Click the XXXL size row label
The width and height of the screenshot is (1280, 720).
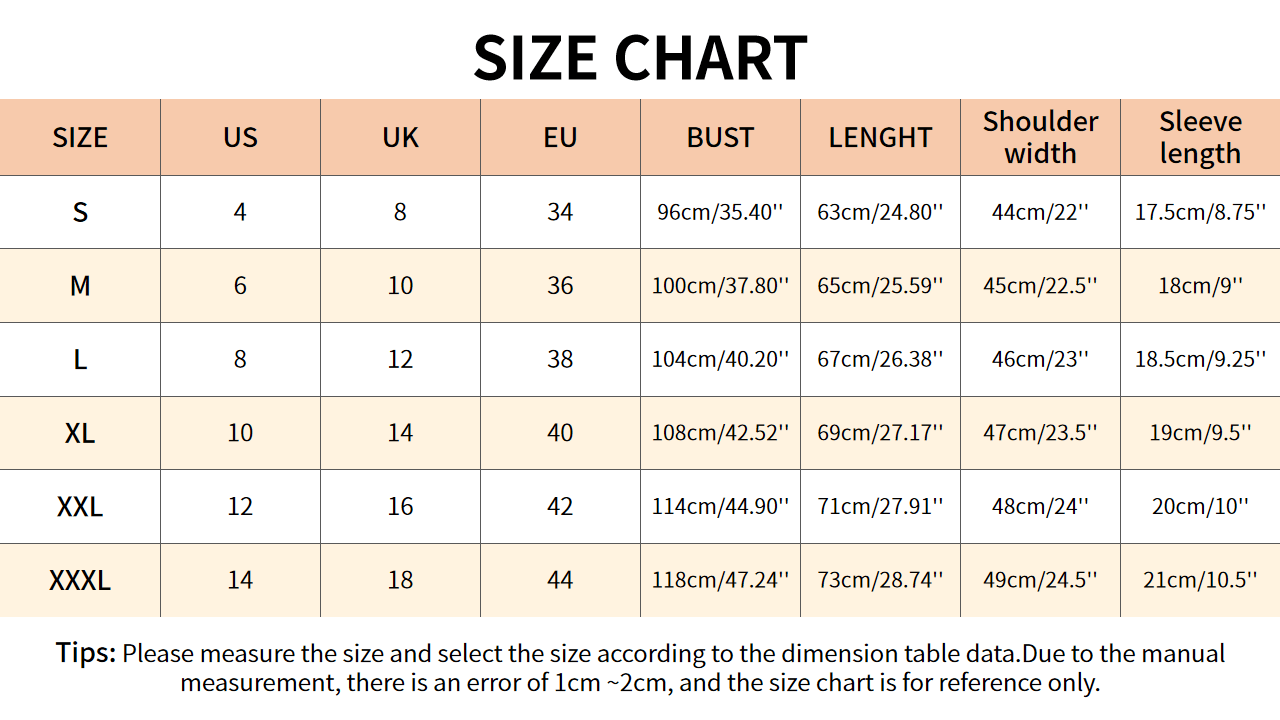pos(80,580)
